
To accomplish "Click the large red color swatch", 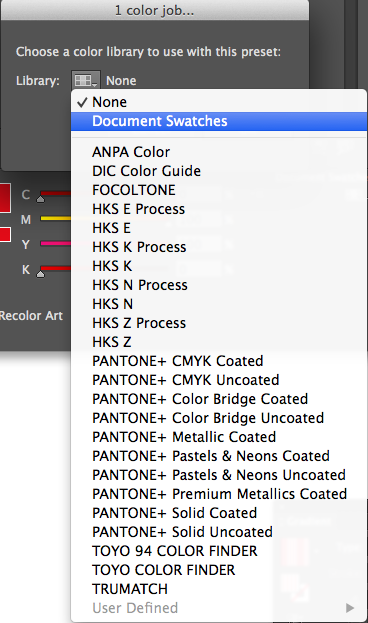I will pyautogui.click(x=5, y=197).
